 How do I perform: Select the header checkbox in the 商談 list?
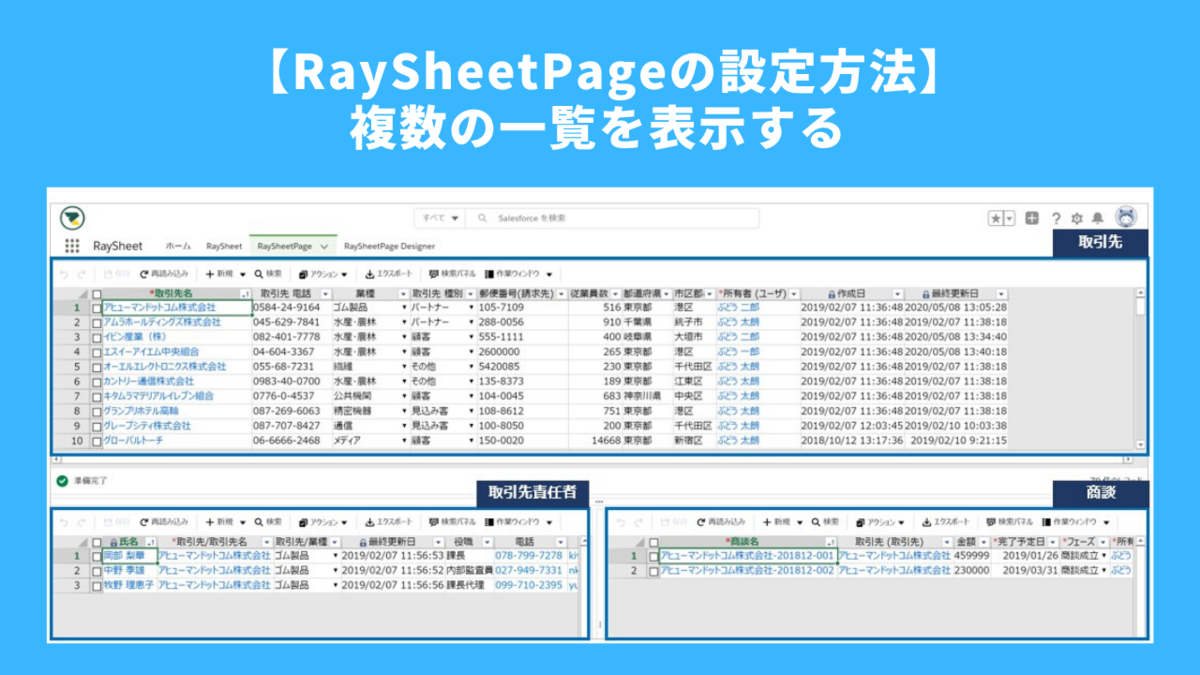coord(653,541)
